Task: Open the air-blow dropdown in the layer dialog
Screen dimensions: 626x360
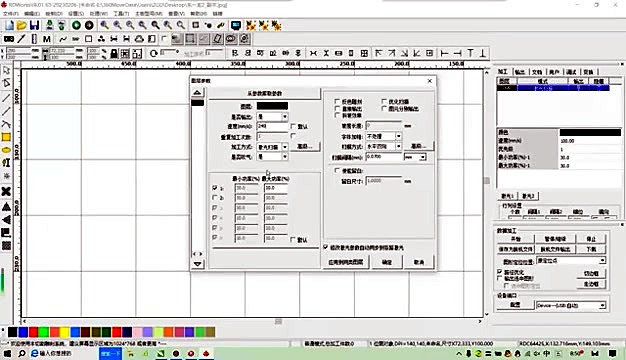Action: click(x=285, y=157)
